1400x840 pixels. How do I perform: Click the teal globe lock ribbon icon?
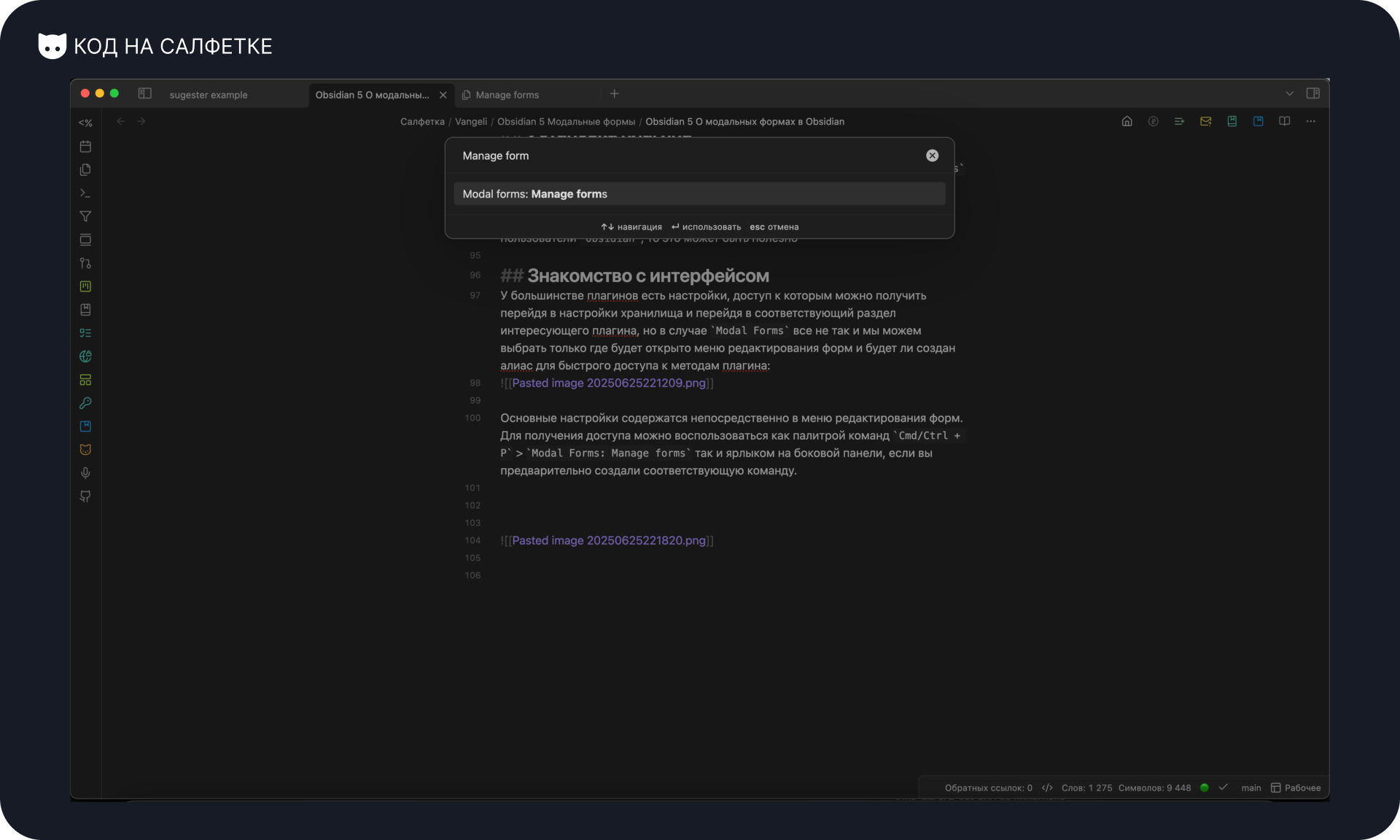coord(85,357)
